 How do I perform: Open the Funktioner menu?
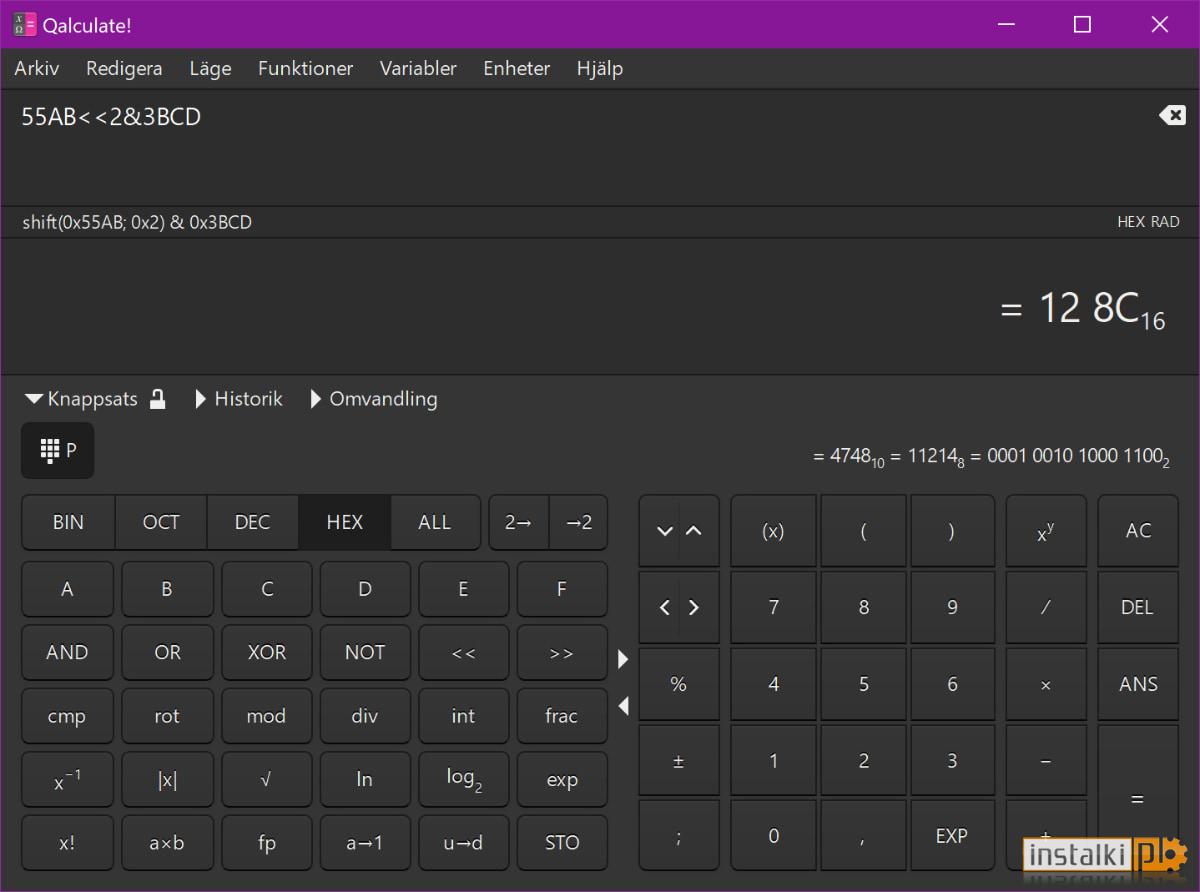305,68
